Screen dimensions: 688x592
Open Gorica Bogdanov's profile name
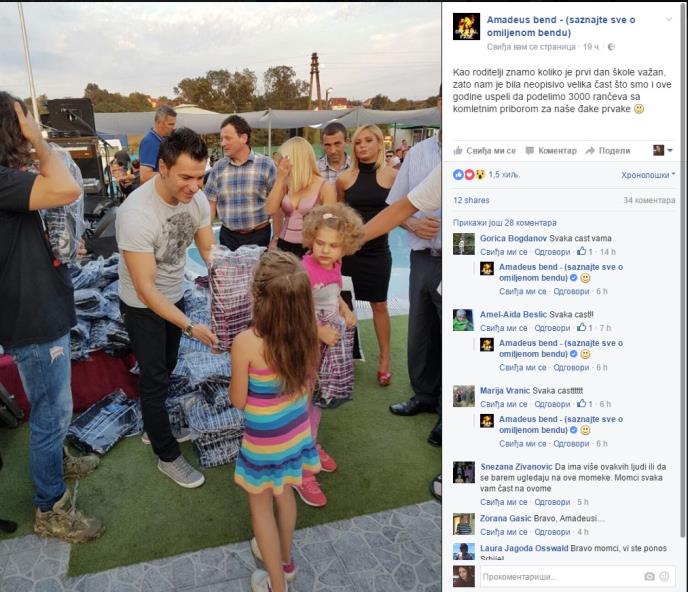pos(512,238)
